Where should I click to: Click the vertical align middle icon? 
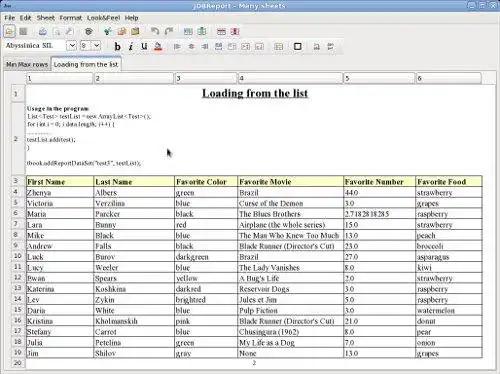tap(246, 47)
